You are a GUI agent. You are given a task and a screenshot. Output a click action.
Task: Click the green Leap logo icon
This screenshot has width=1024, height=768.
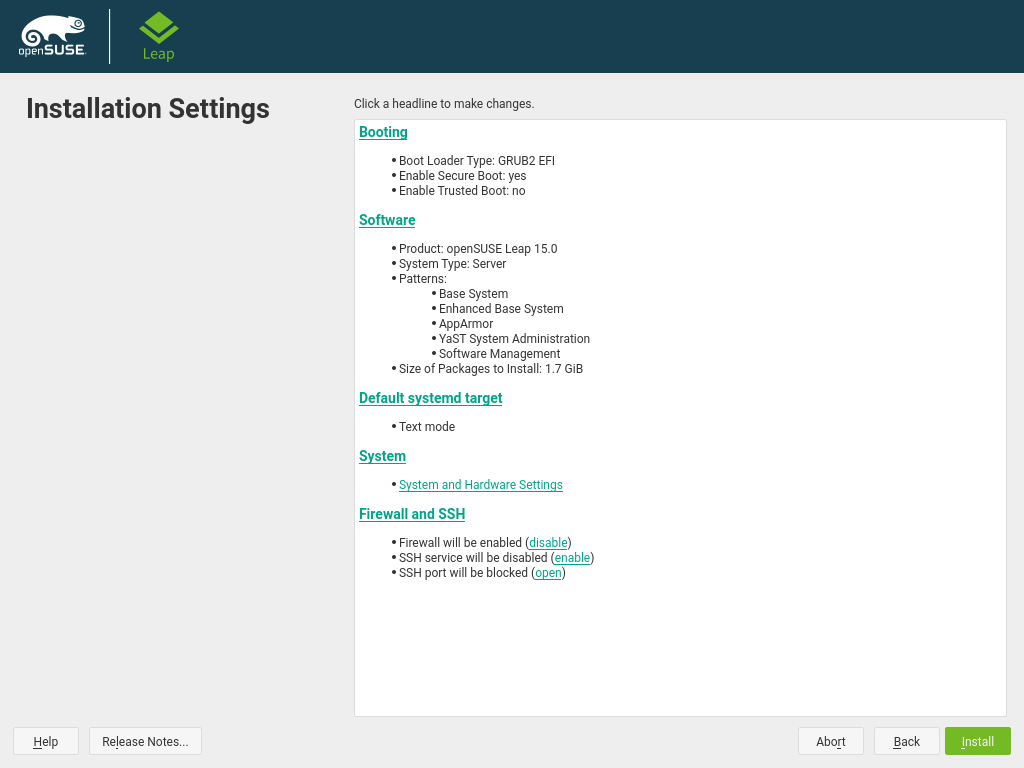tap(158, 28)
